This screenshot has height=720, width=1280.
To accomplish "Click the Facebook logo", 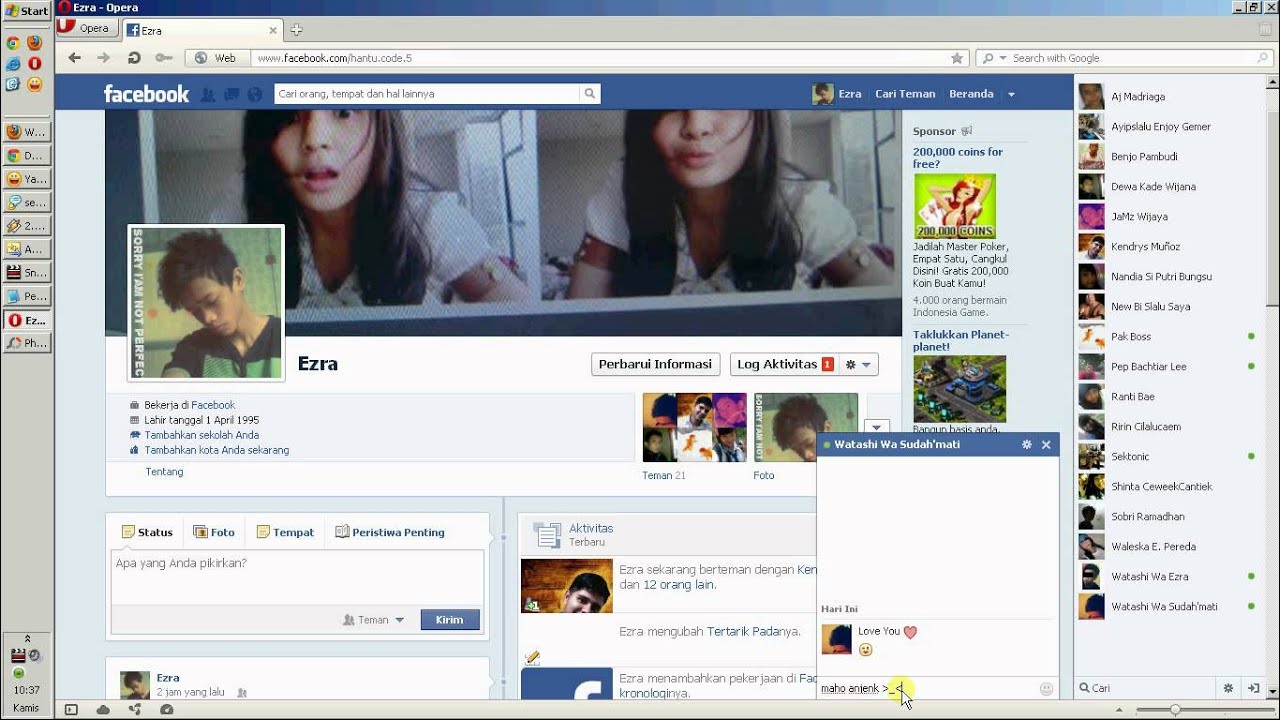I will tap(146, 94).
